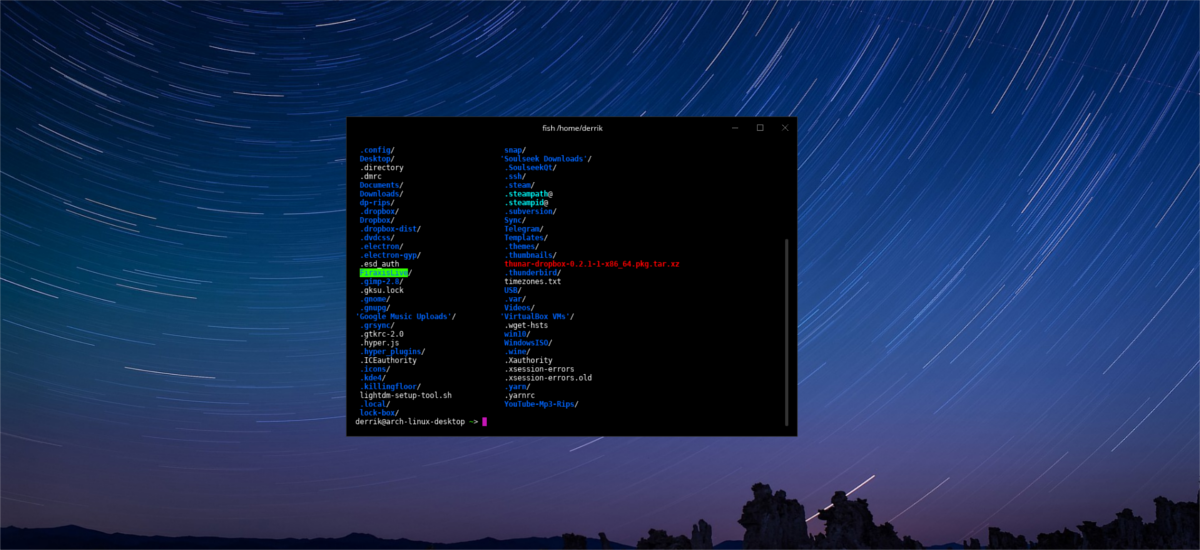
Task: Click the '.kde4/' directory entry
Action: (x=372, y=378)
